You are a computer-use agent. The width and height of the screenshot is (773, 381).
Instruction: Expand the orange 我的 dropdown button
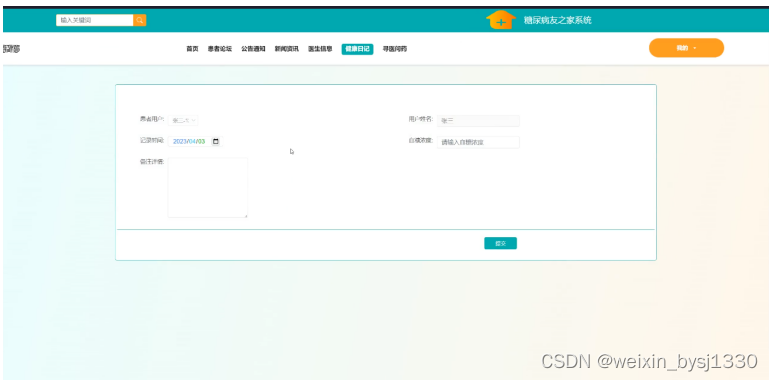(x=686, y=48)
